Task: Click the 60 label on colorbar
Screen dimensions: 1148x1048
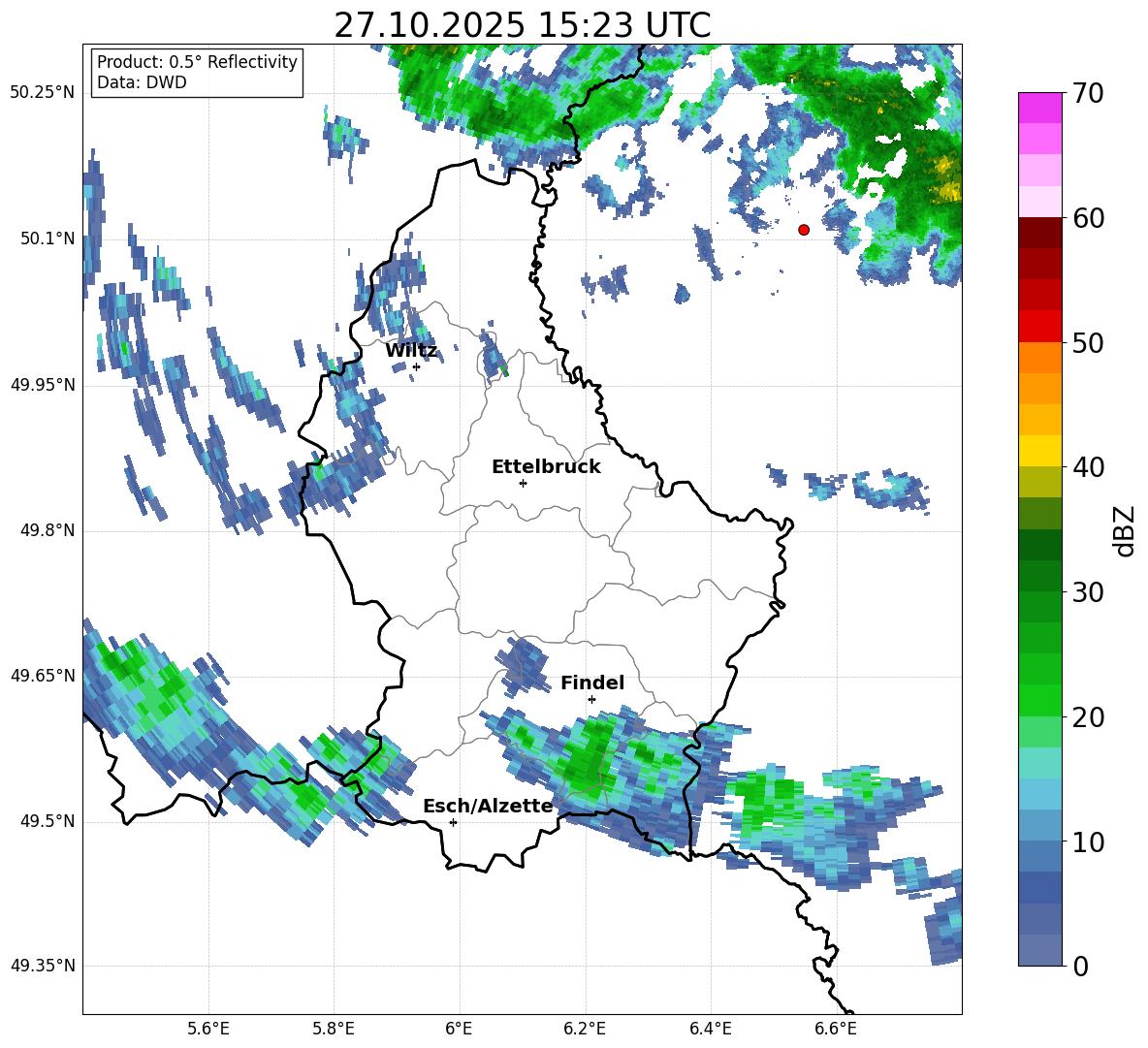Action: 1088,218
